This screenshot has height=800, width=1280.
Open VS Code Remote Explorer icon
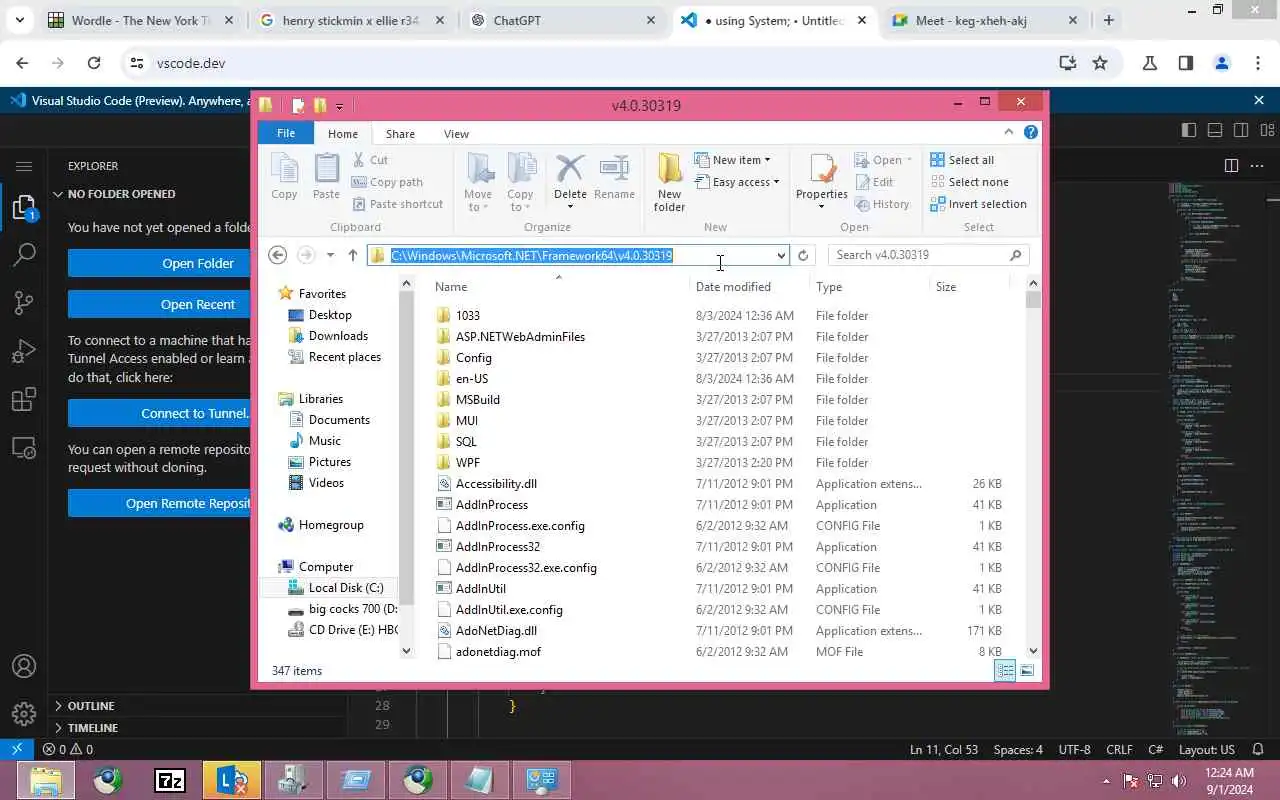[x=24, y=449]
